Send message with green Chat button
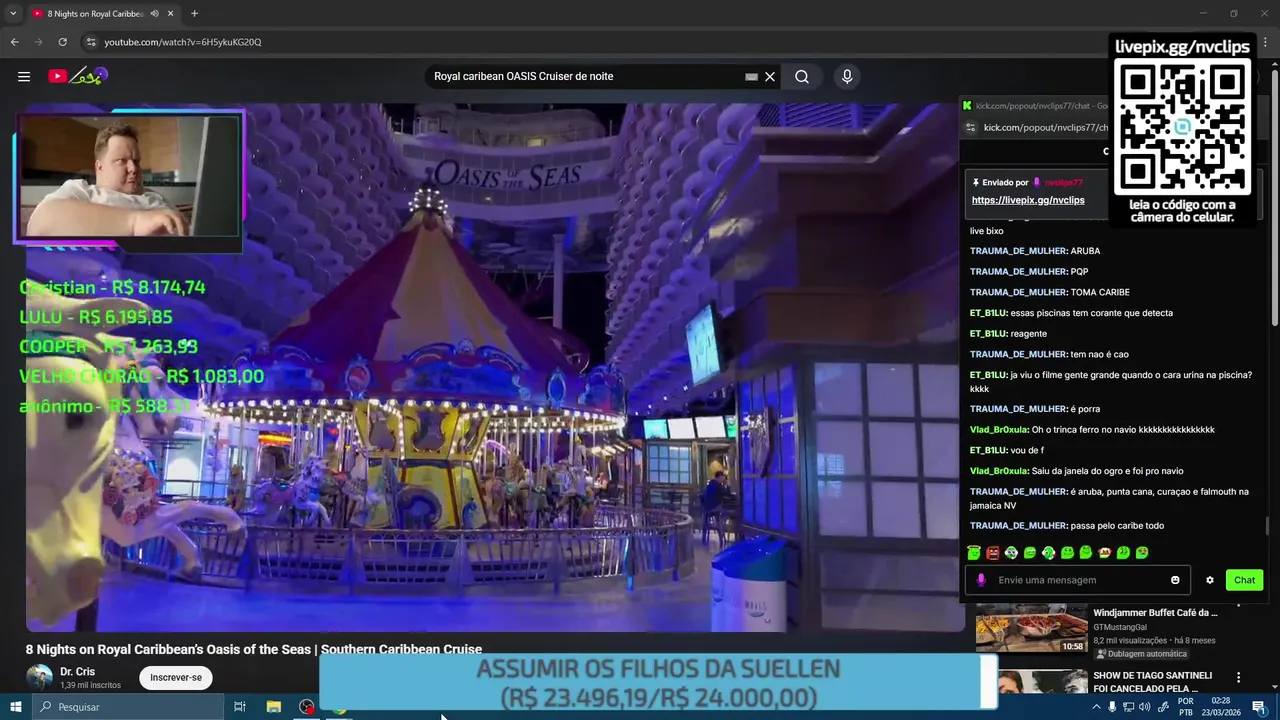This screenshot has height=720, width=1280. click(1244, 580)
